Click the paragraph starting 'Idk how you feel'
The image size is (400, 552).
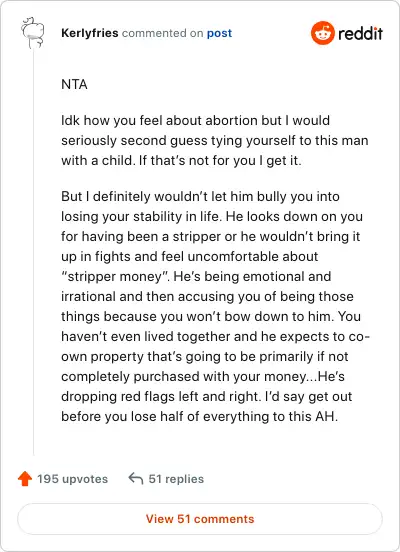tap(215, 140)
